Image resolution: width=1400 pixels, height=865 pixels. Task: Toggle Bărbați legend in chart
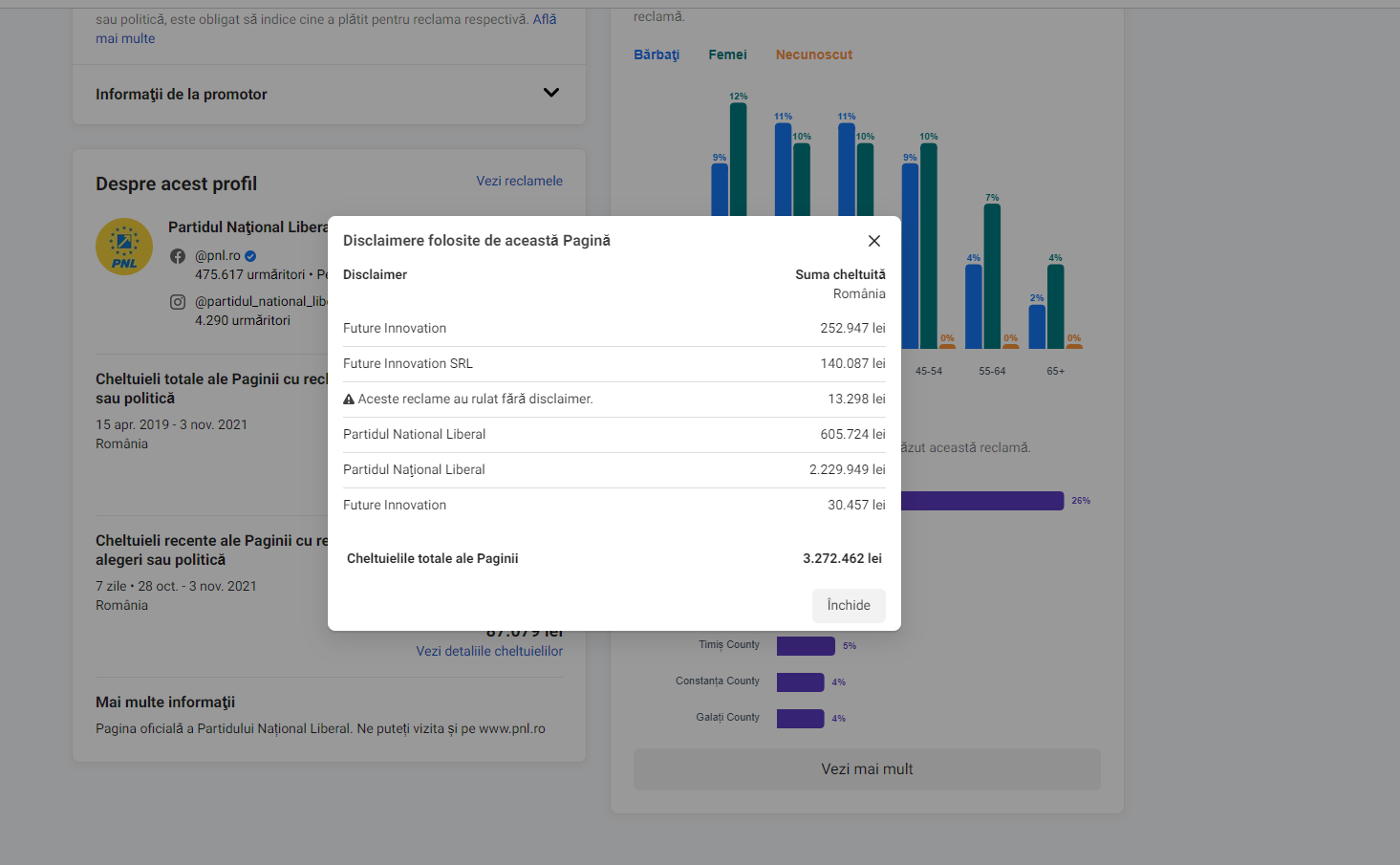[657, 54]
